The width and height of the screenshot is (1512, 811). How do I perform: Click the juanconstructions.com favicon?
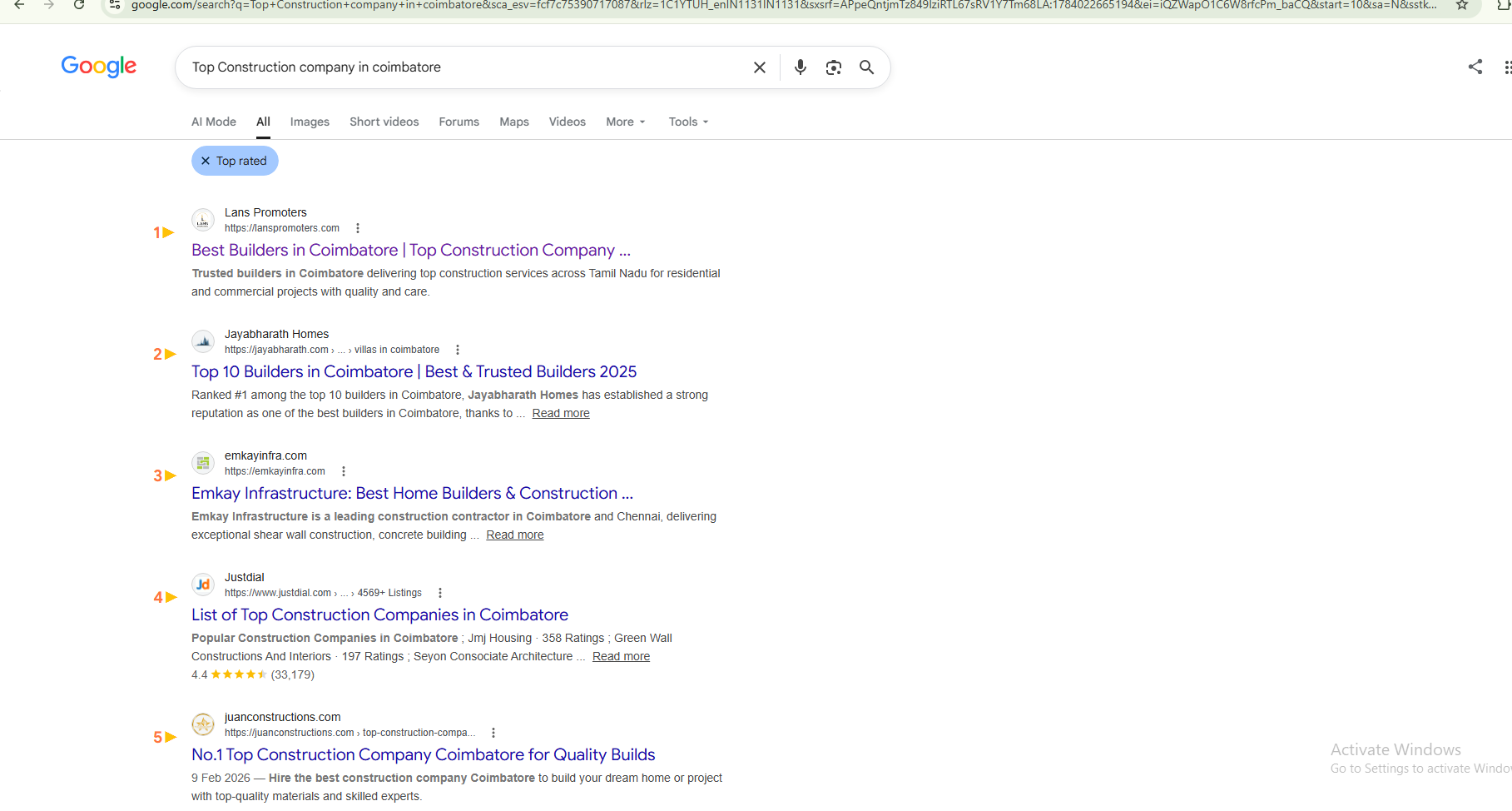pyautogui.click(x=203, y=724)
